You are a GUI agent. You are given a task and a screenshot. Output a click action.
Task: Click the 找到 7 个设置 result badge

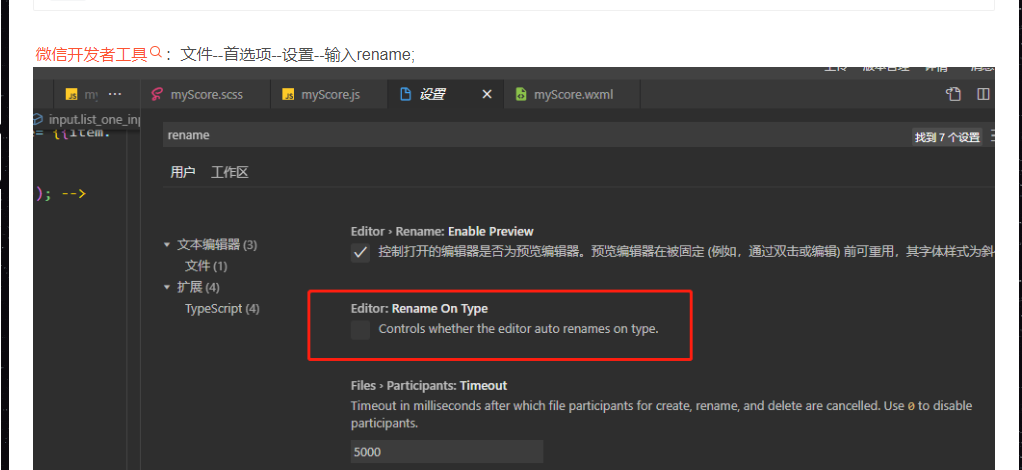pyautogui.click(x=947, y=138)
